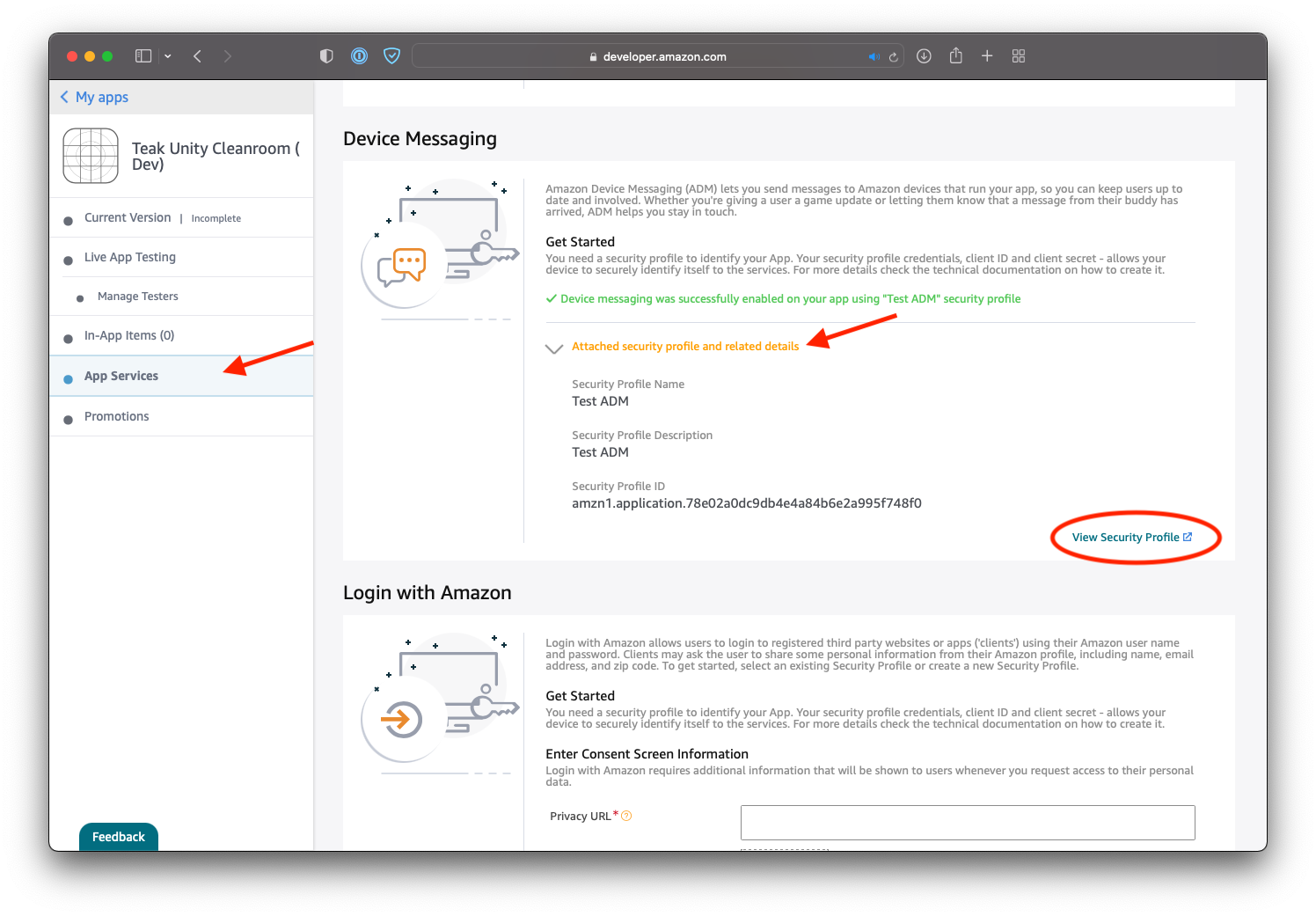1316x916 pixels.
Task: Click Test ADM under Security Profile Description
Action: [601, 452]
